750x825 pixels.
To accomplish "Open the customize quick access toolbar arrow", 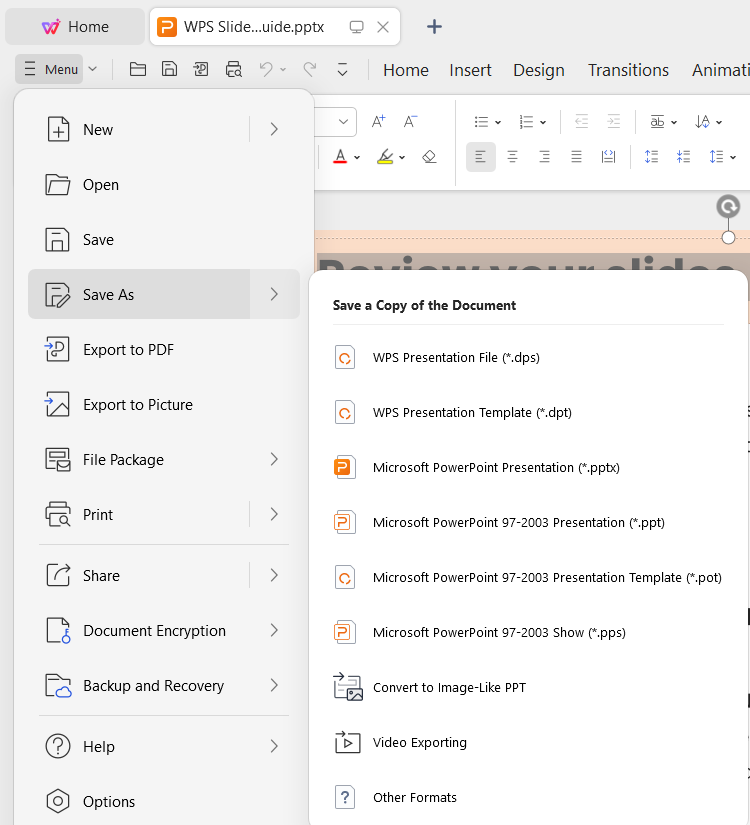I will click(343, 69).
